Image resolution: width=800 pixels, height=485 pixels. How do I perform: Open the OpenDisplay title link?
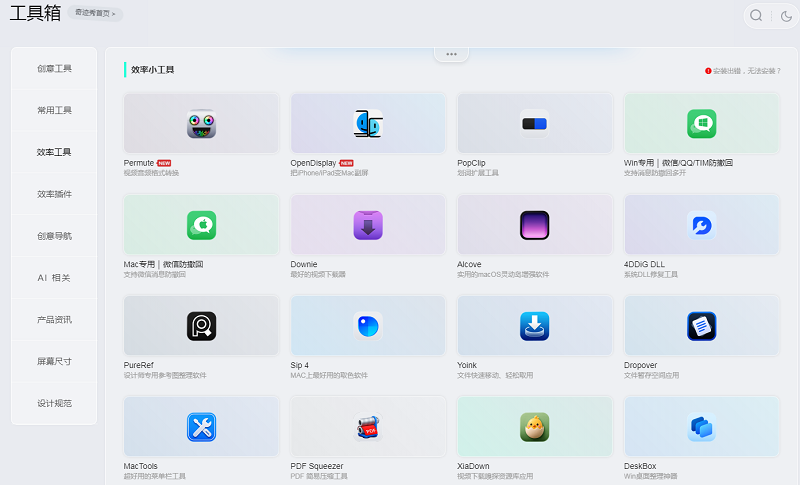[x=313, y=163]
